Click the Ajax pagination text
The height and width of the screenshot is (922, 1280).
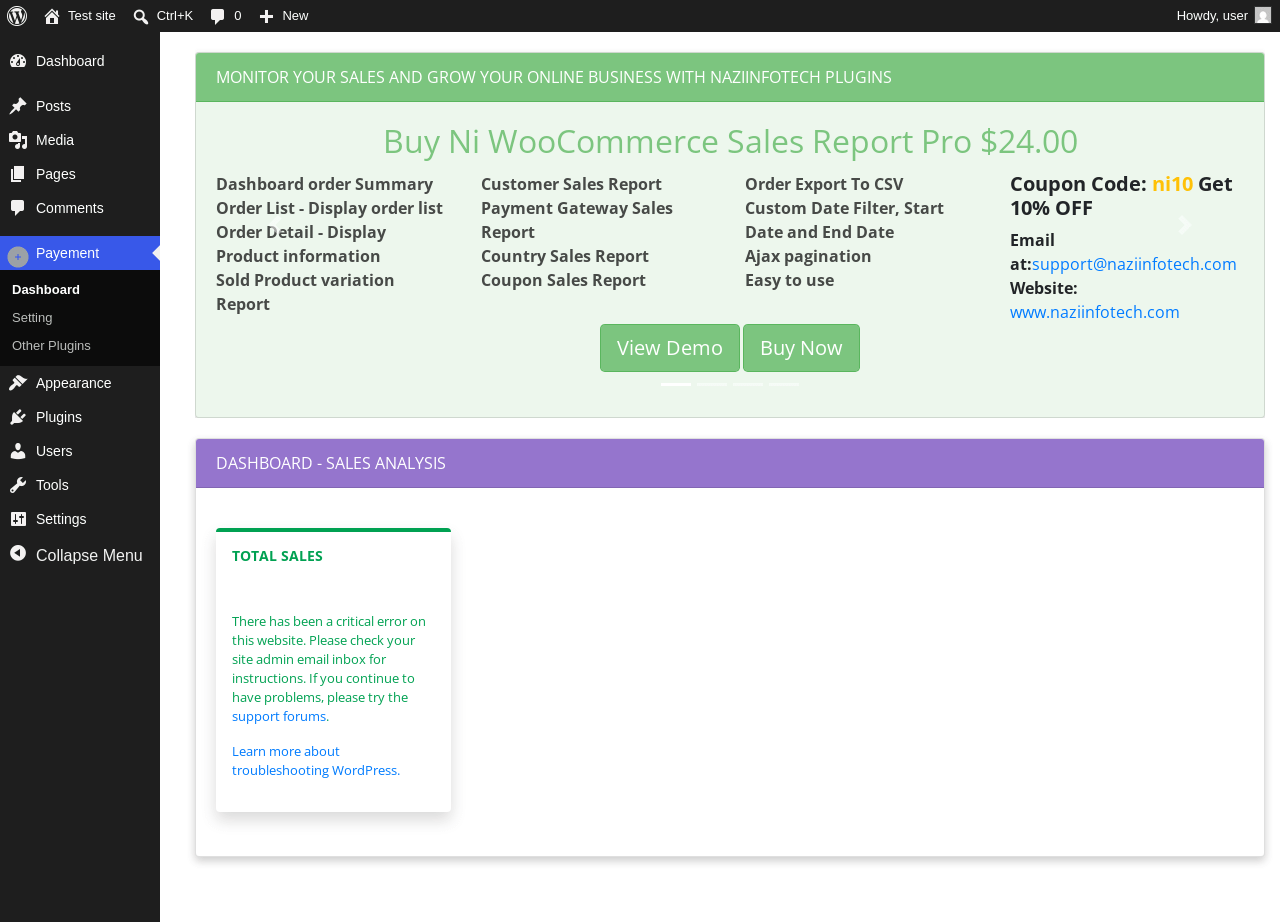pos(808,256)
